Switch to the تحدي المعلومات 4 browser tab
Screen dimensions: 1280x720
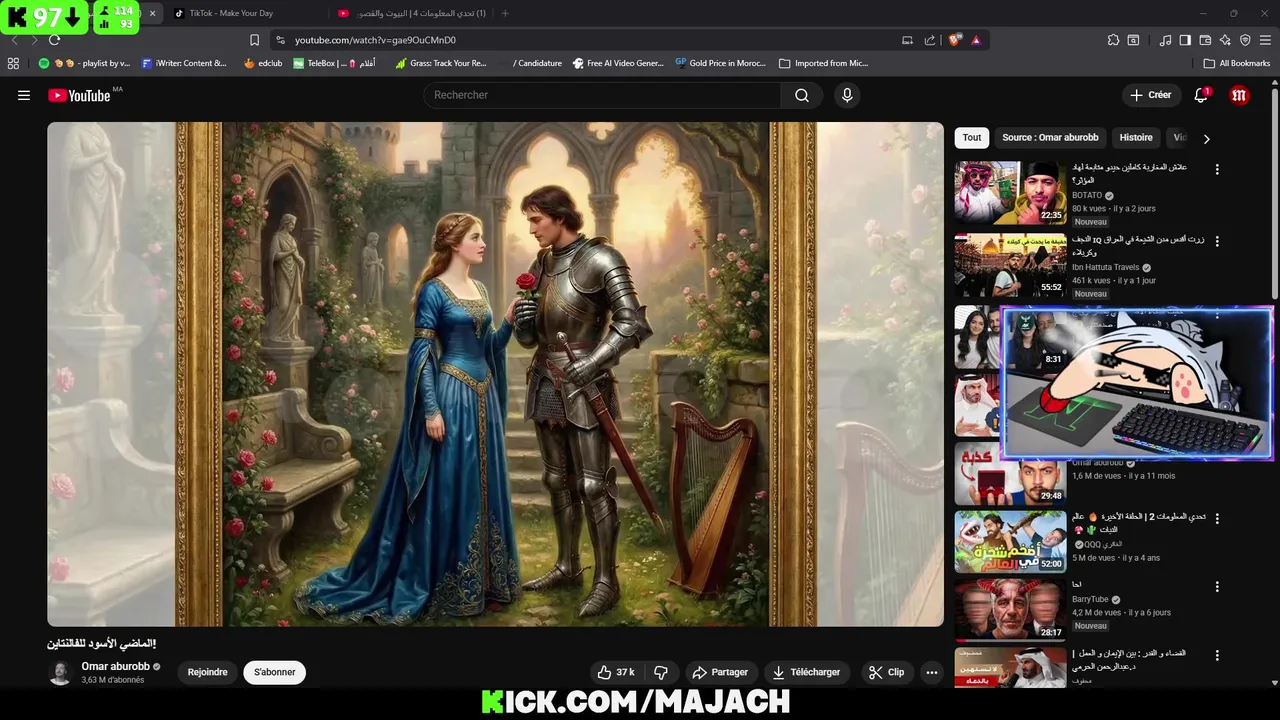pos(412,13)
